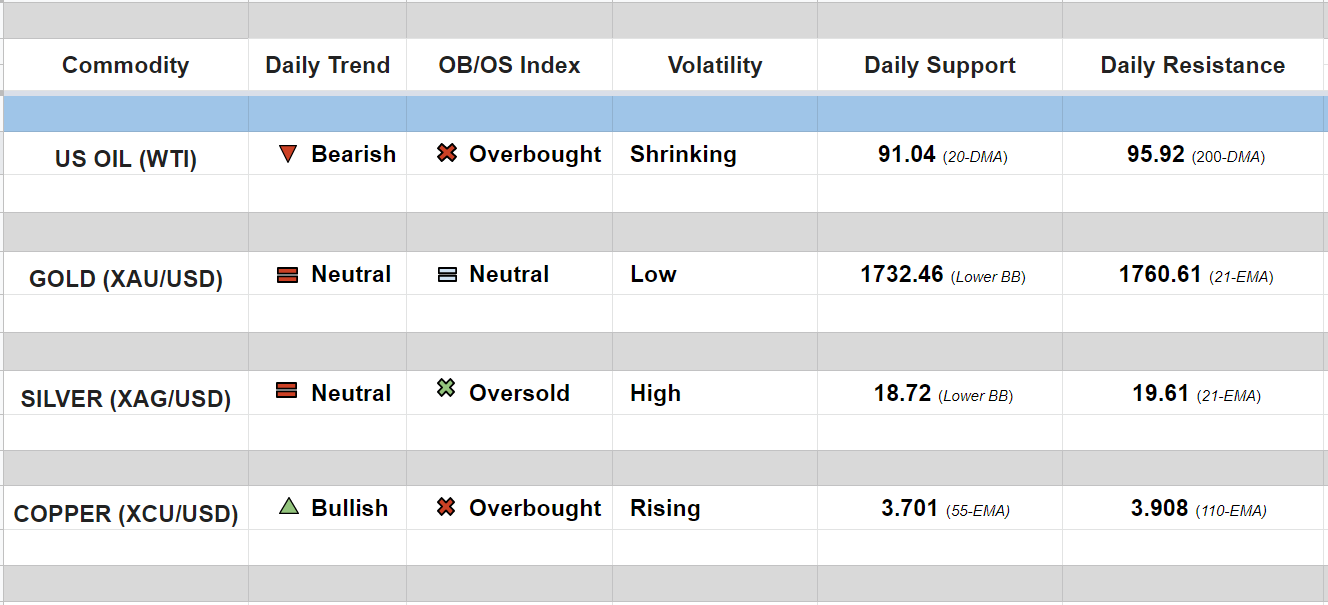The image size is (1328, 605).
Task: Click the red down-triangle Bearish icon
Action: [288, 154]
